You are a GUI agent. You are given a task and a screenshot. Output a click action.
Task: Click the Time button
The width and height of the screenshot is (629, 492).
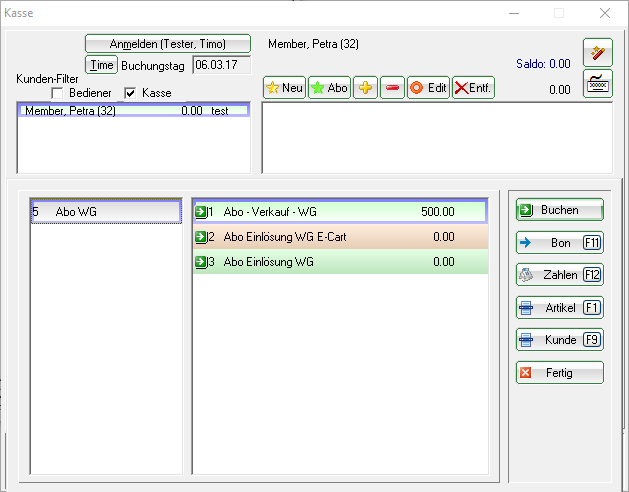coord(101,65)
